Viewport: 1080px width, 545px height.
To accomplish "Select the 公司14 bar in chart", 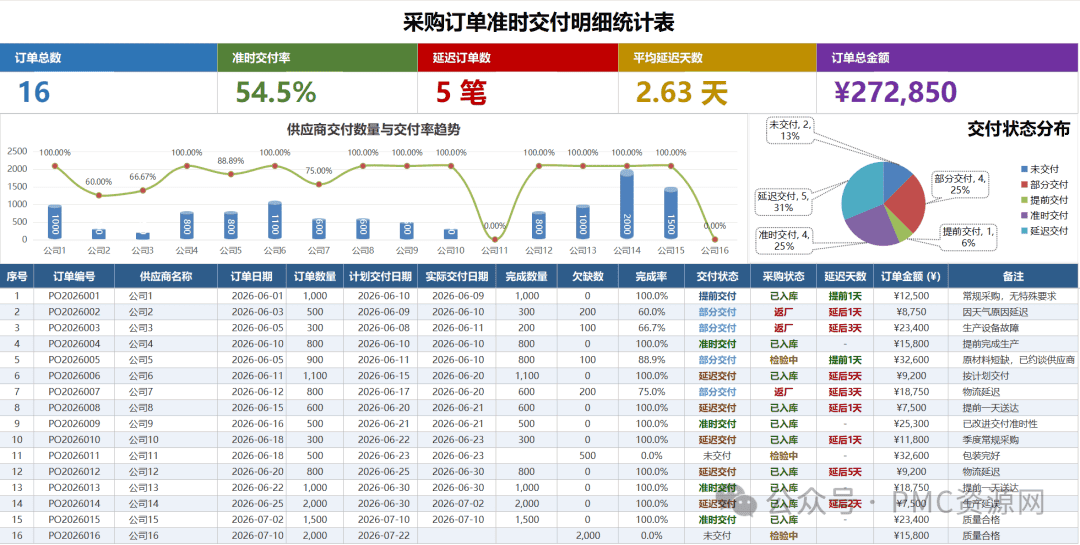I will point(627,205).
